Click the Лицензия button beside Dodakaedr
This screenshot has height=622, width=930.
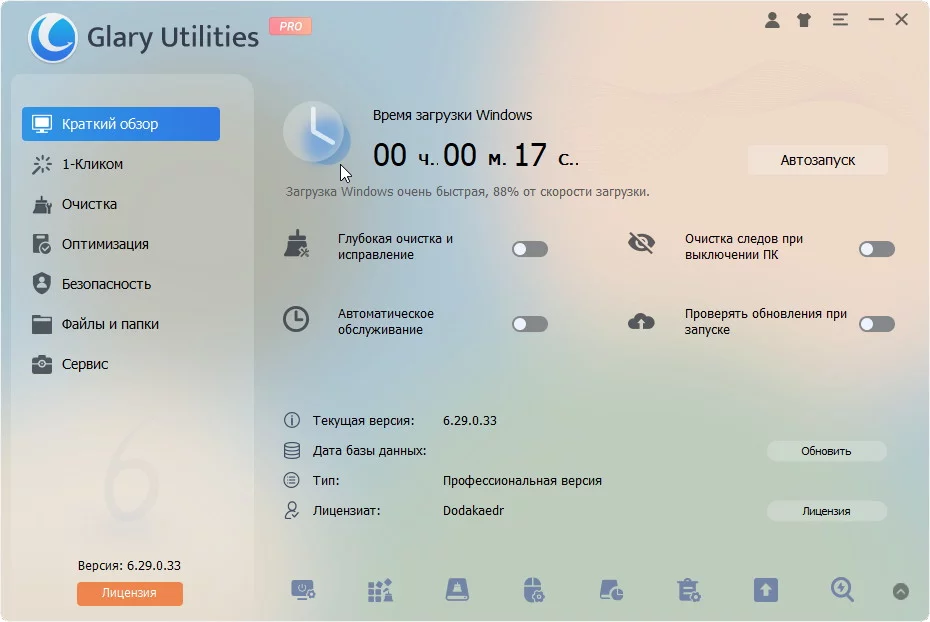(826, 511)
